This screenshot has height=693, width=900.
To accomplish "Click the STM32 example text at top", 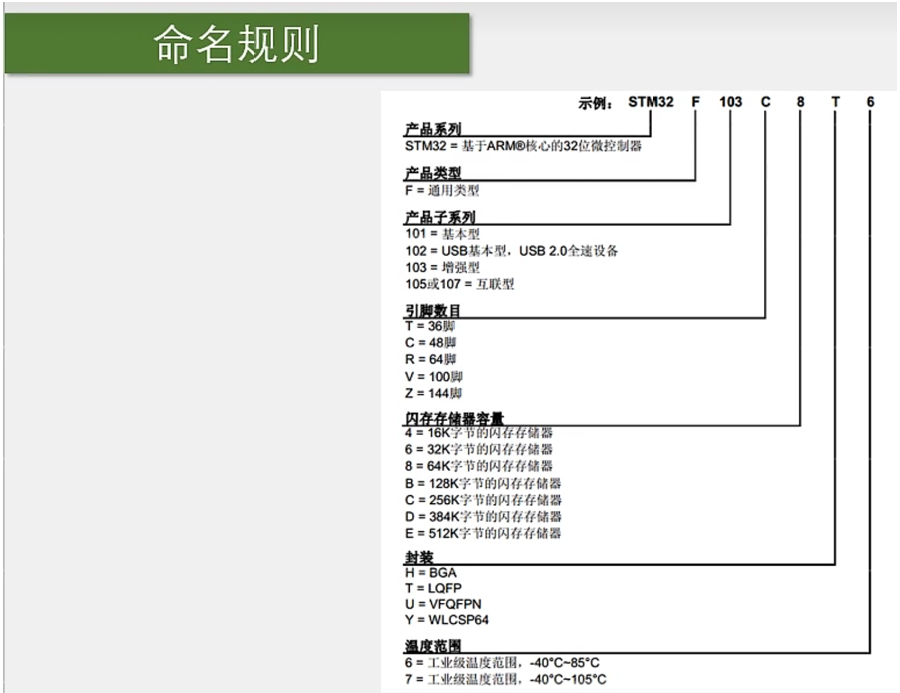I will coord(652,103).
